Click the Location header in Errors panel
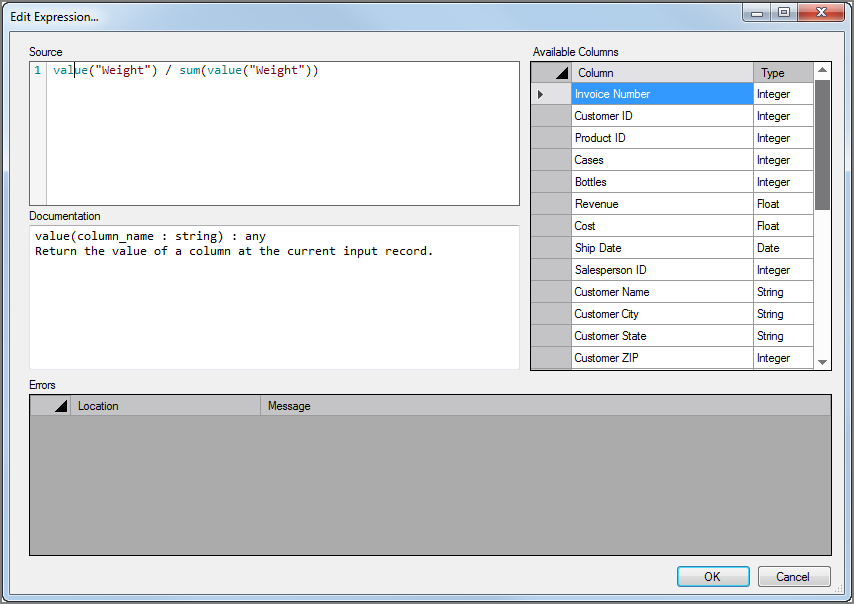The width and height of the screenshot is (854, 604). click(160, 405)
